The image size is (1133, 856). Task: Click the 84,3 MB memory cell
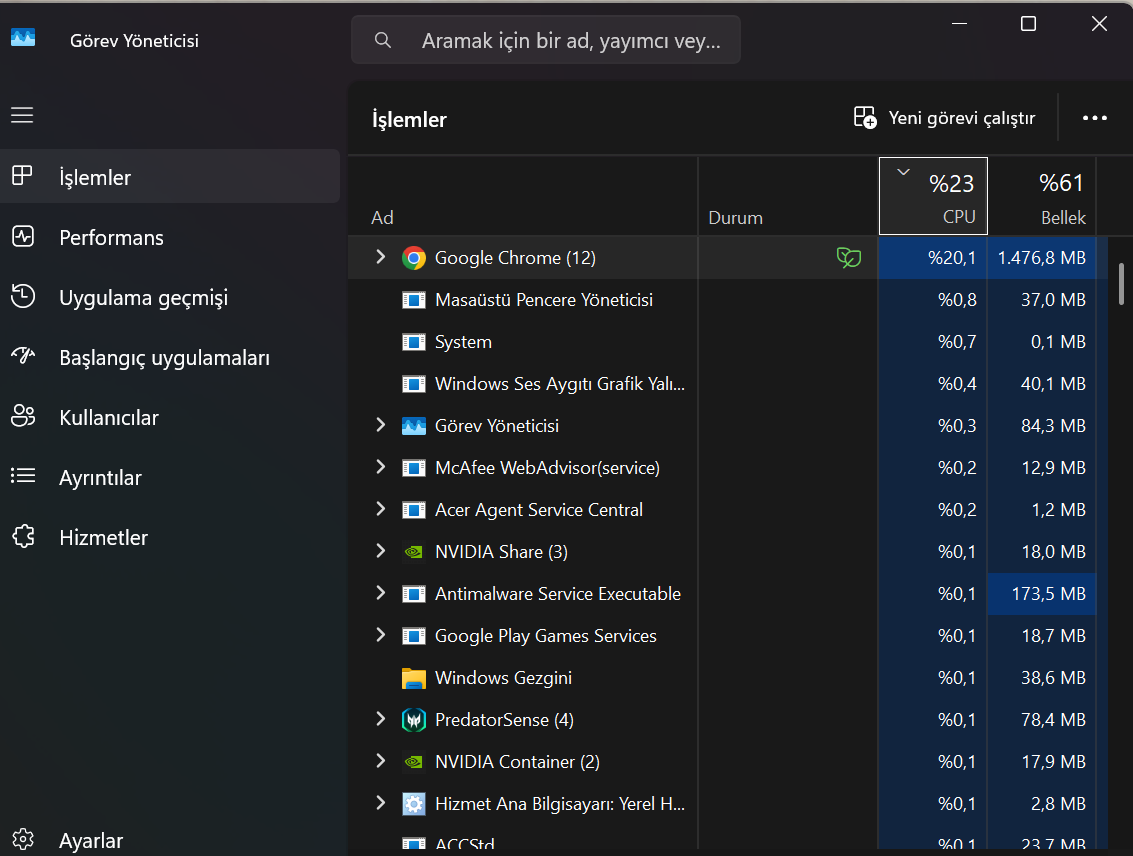coord(1042,426)
